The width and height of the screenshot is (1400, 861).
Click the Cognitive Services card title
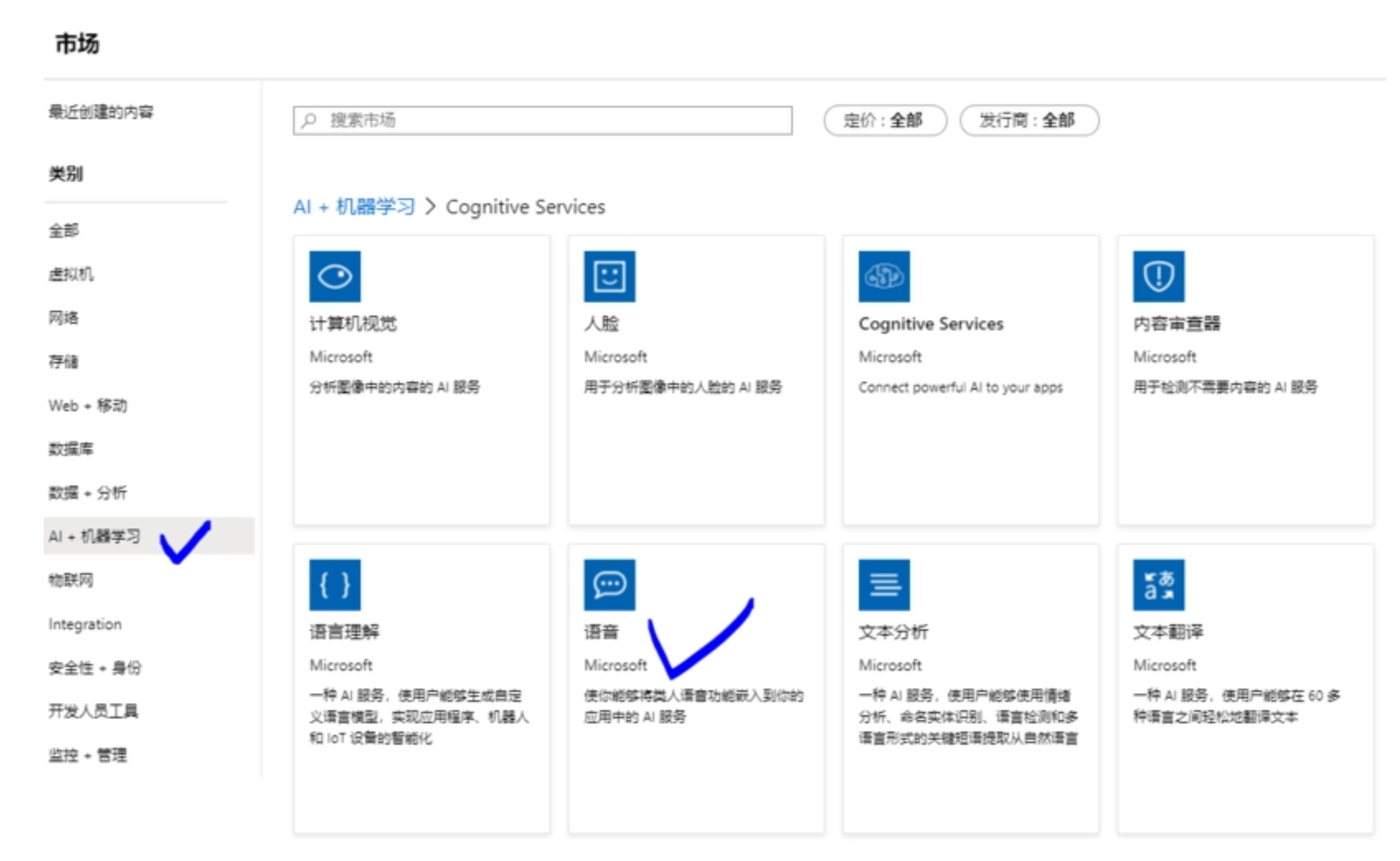[x=931, y=323]
